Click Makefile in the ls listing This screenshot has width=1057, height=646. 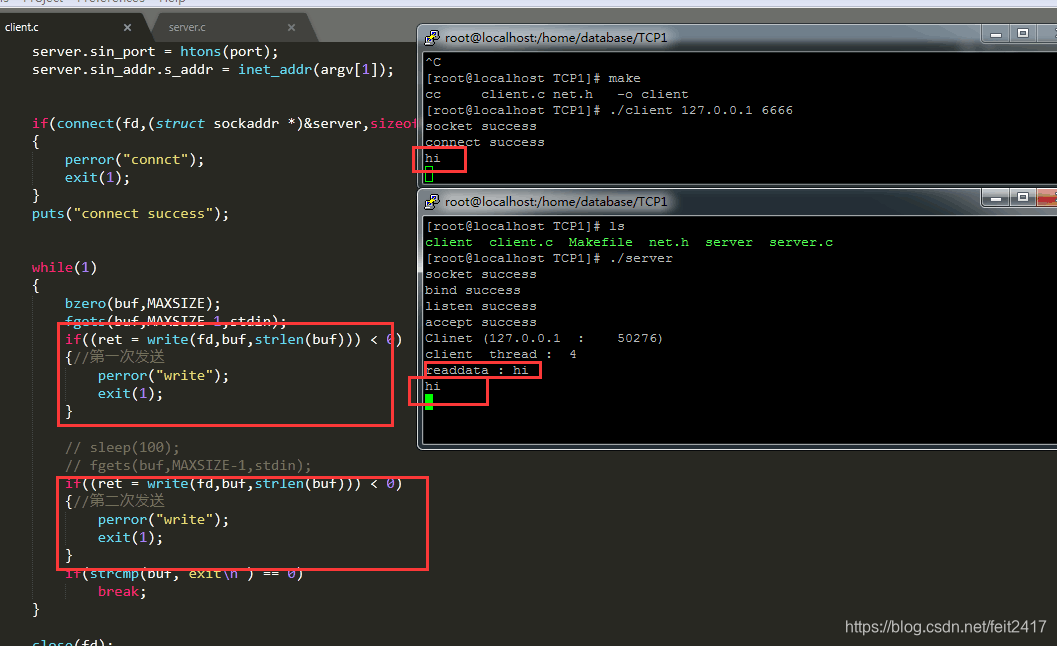601,243
